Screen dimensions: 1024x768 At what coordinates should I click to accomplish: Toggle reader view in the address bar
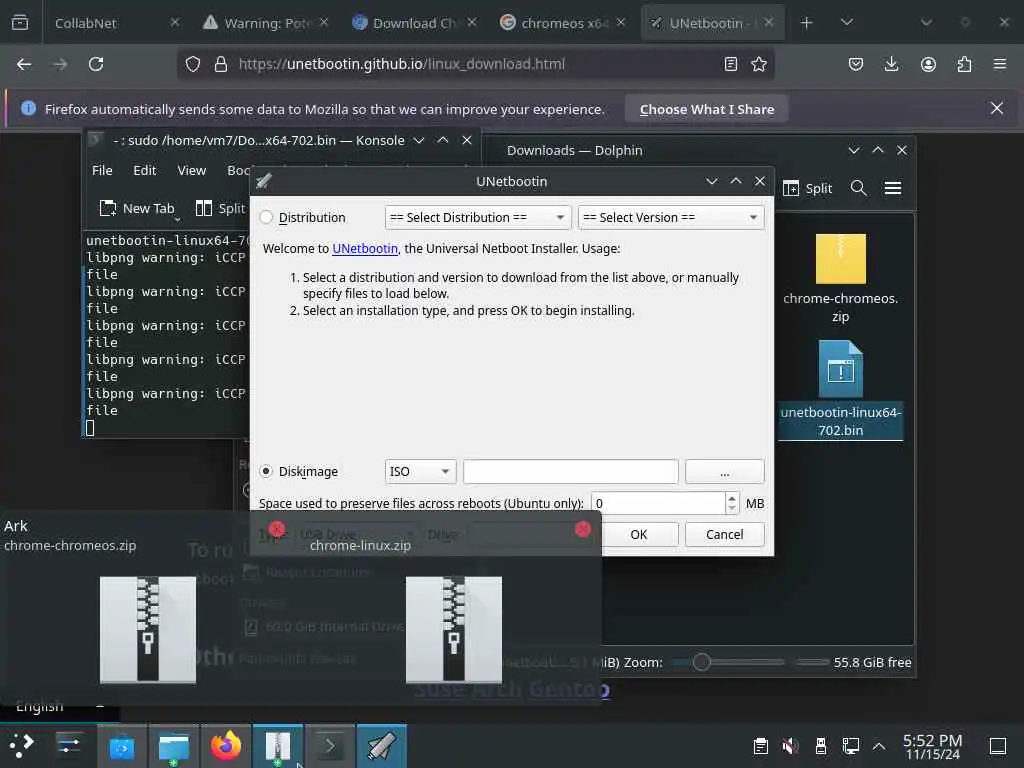(731, 64)
